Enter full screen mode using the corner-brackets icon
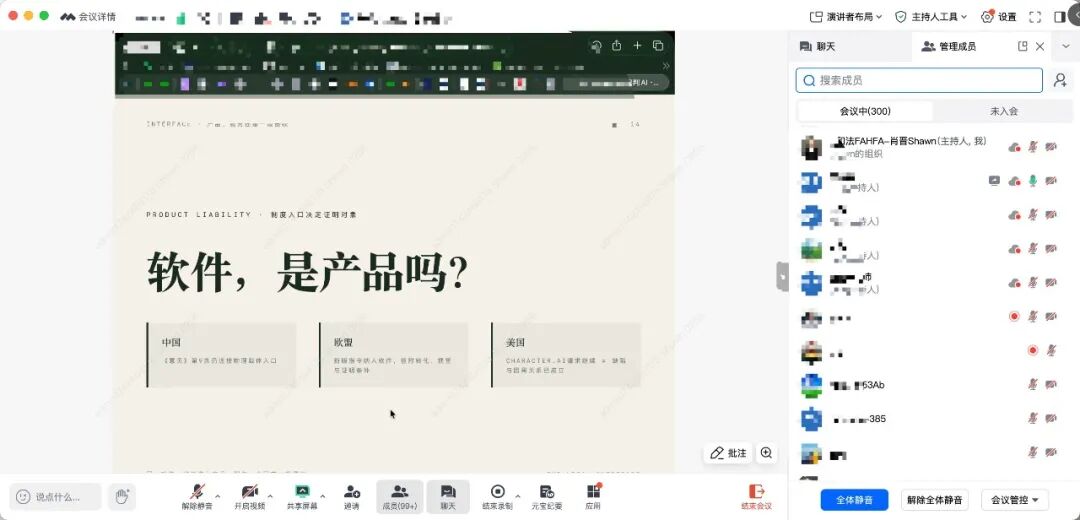1080x520 pixels. click(x=1035, y=17)
